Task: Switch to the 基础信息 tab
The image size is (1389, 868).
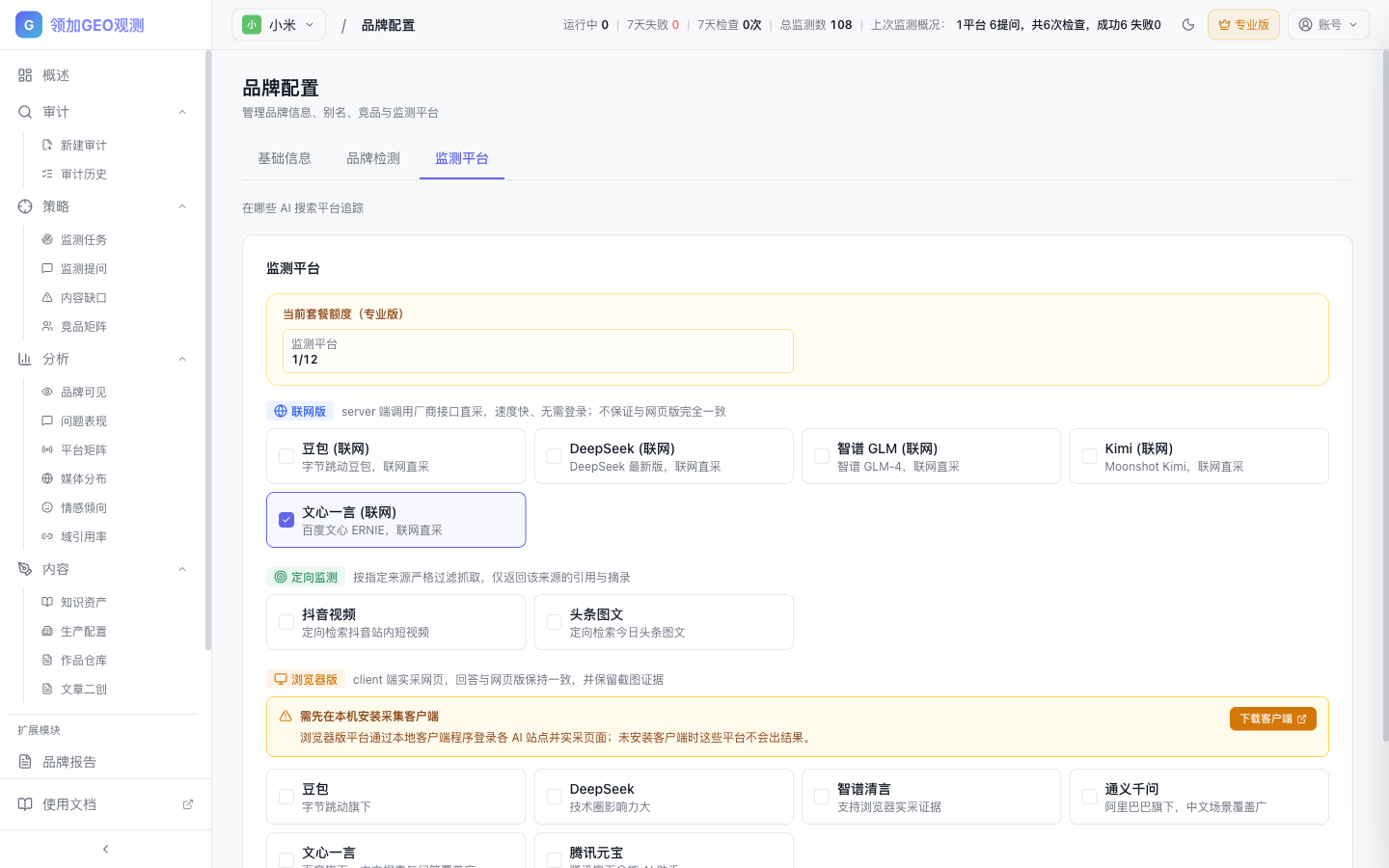Action: (x=285, y=158)
